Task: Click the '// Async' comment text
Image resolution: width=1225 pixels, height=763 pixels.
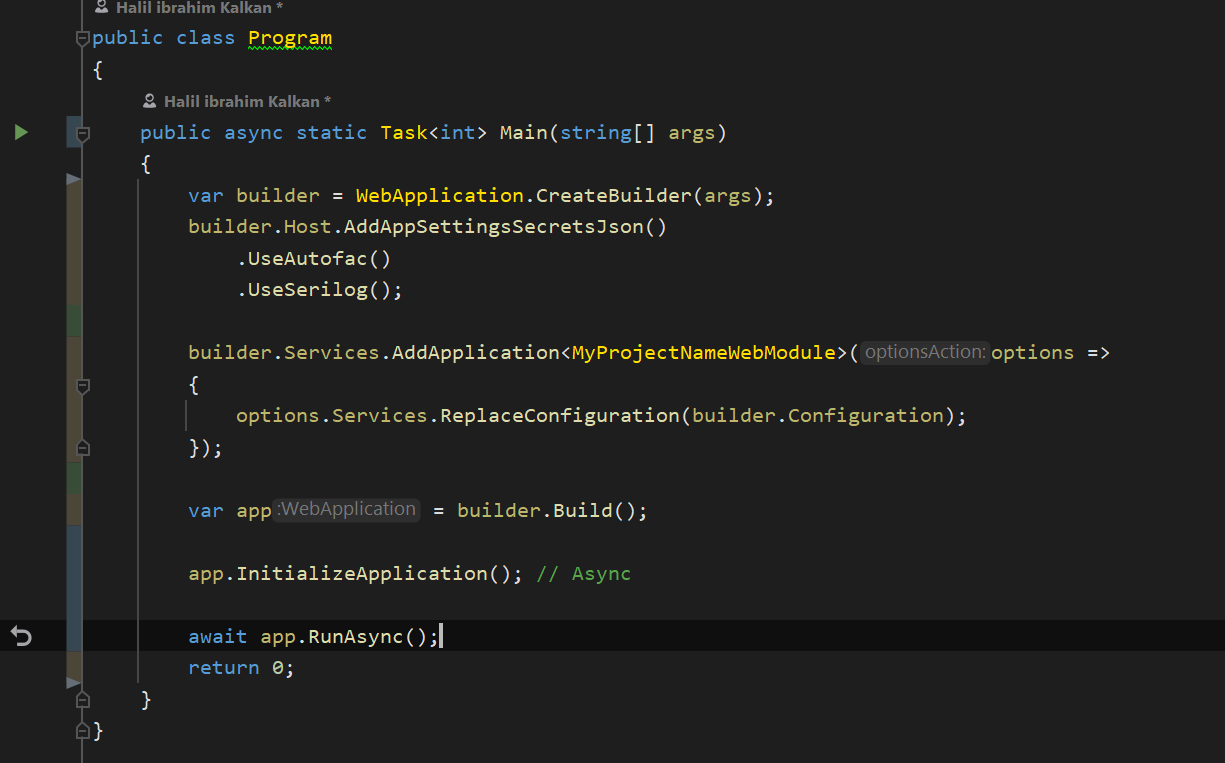Action: coord(583,572)
